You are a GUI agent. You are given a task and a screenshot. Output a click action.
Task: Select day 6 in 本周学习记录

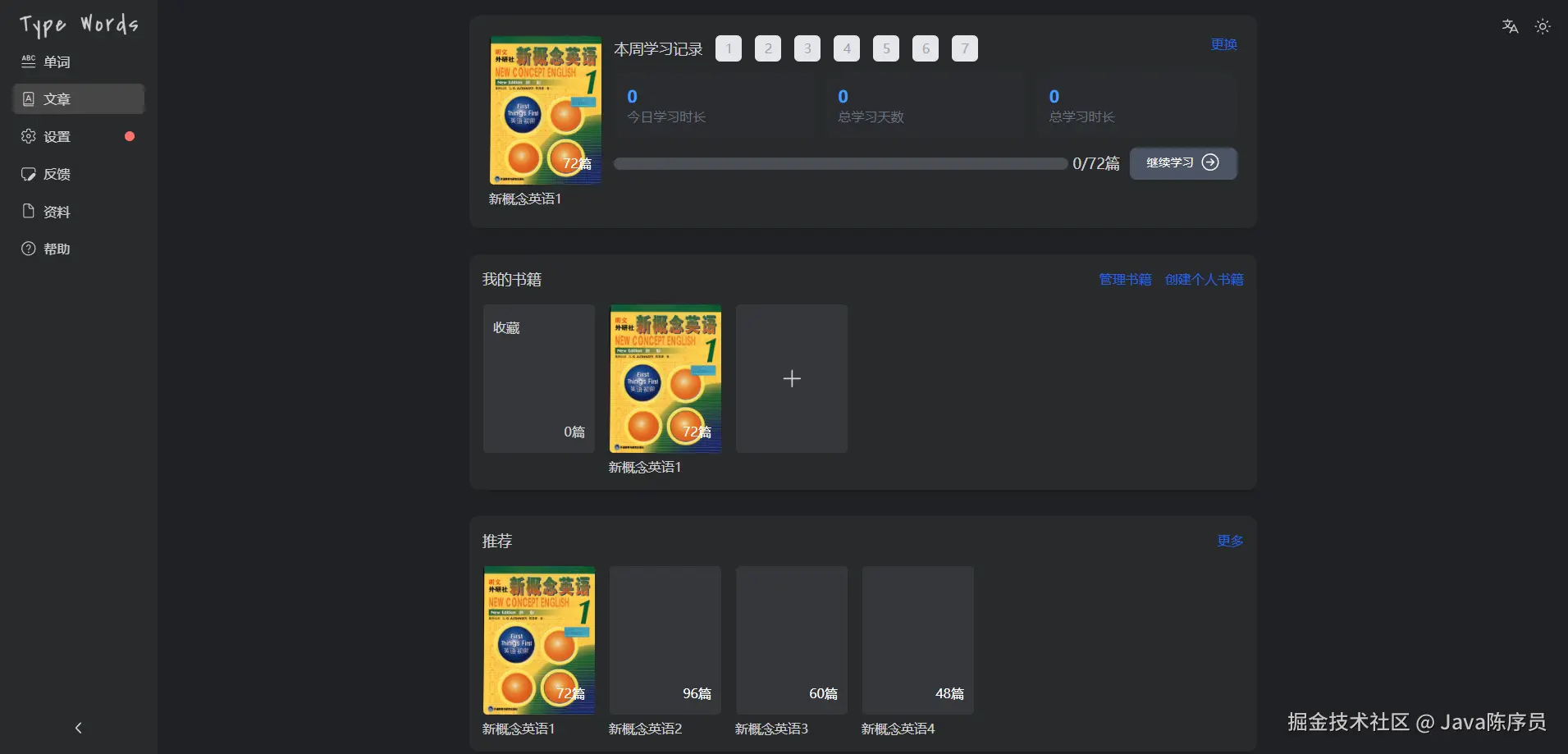926,48
